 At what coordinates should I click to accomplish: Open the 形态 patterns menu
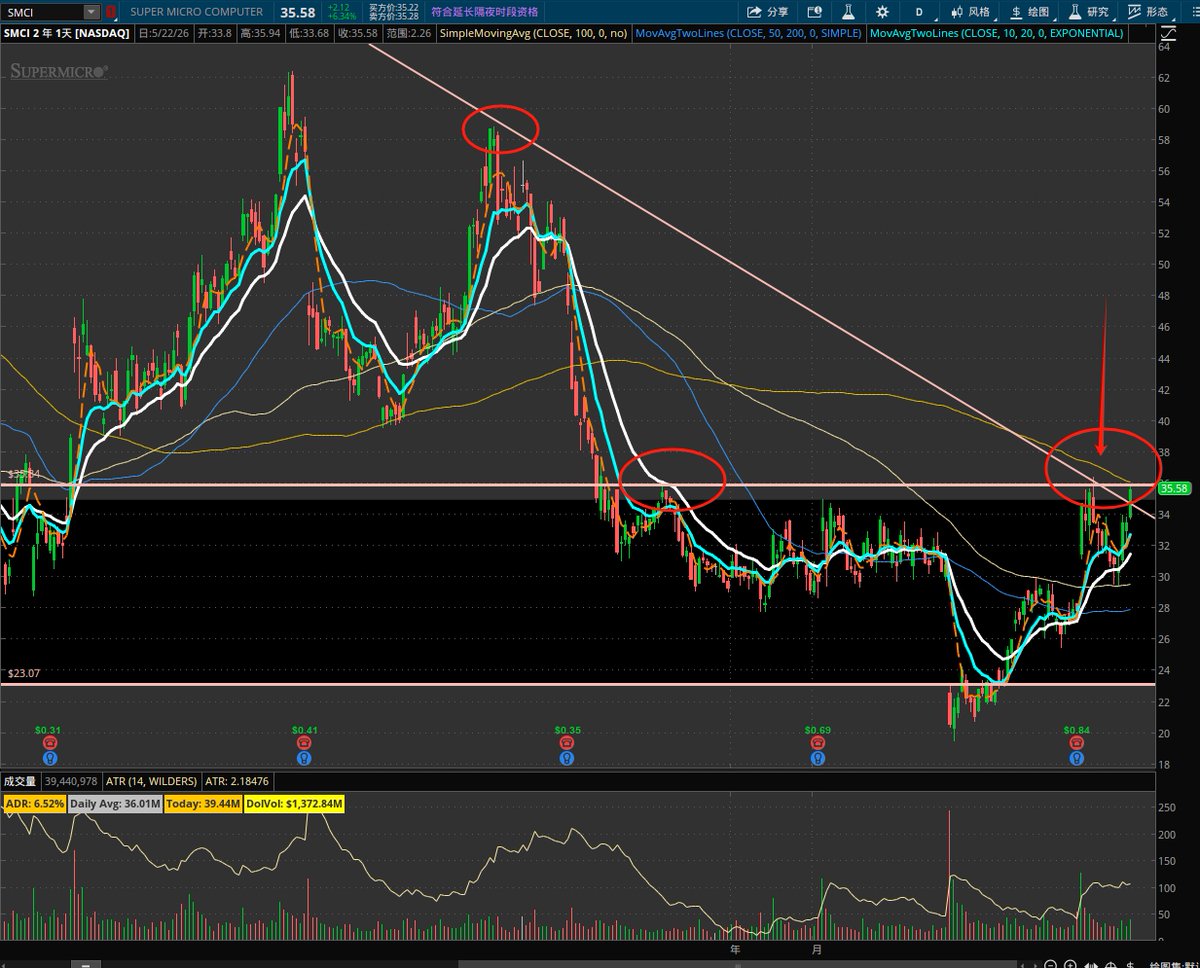1148,12
